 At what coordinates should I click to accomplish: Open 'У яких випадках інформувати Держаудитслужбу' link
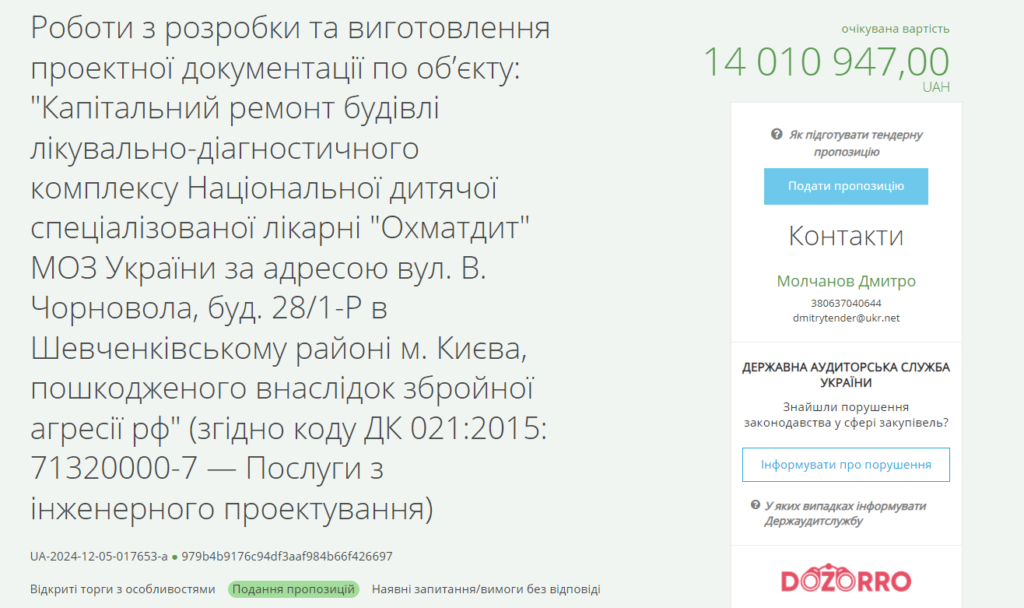[845, 513]
